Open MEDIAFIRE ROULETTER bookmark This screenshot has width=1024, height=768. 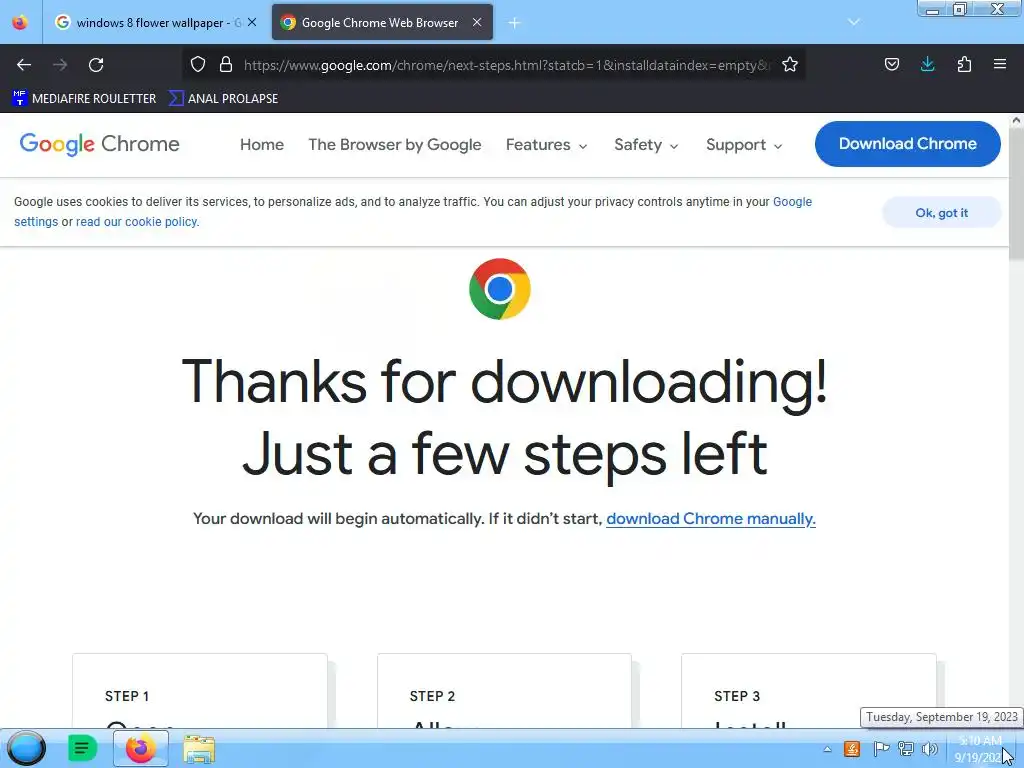point(84,99)
